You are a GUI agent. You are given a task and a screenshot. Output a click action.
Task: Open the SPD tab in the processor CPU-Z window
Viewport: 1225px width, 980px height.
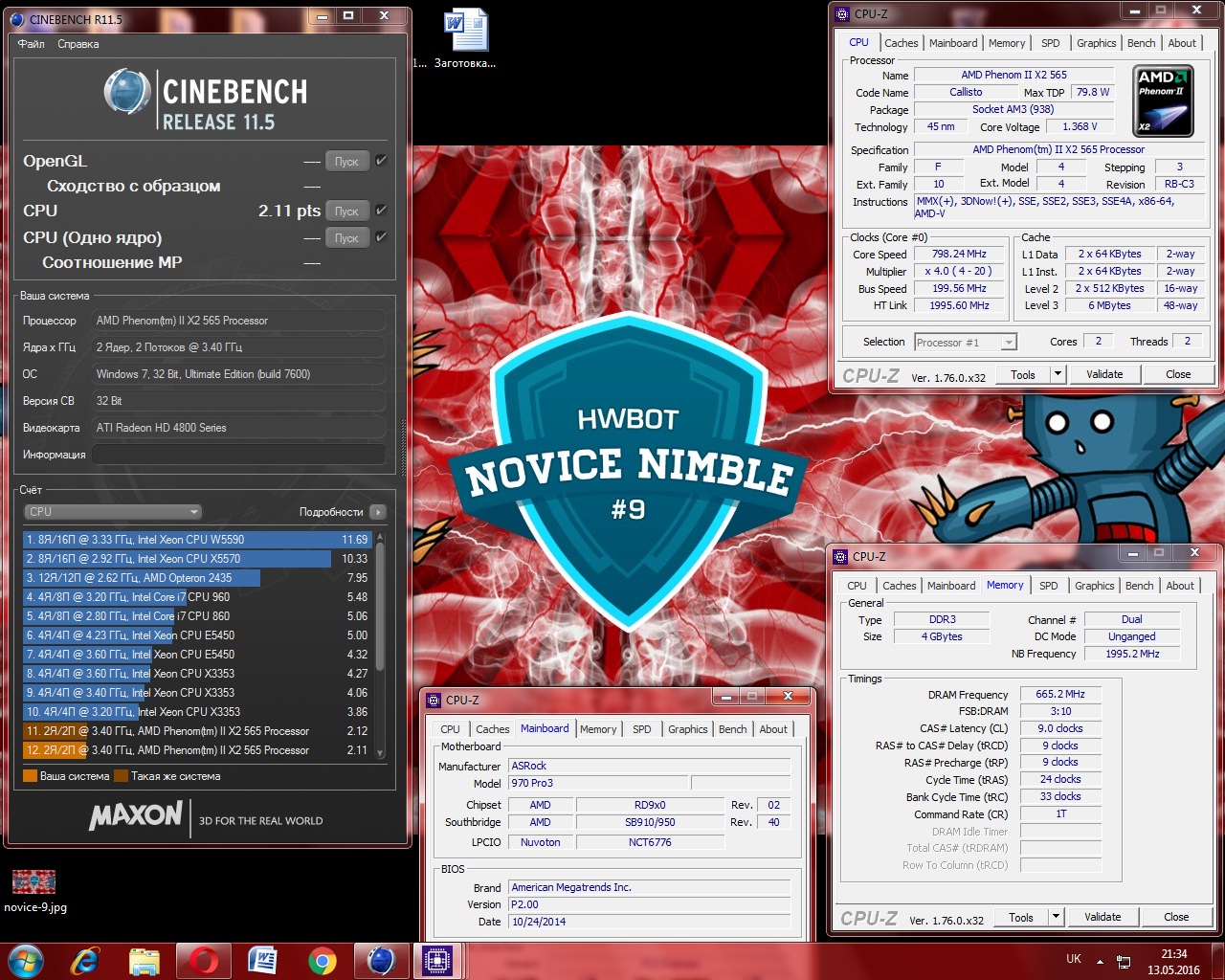pyautogui.click(x=1051, y=43)
